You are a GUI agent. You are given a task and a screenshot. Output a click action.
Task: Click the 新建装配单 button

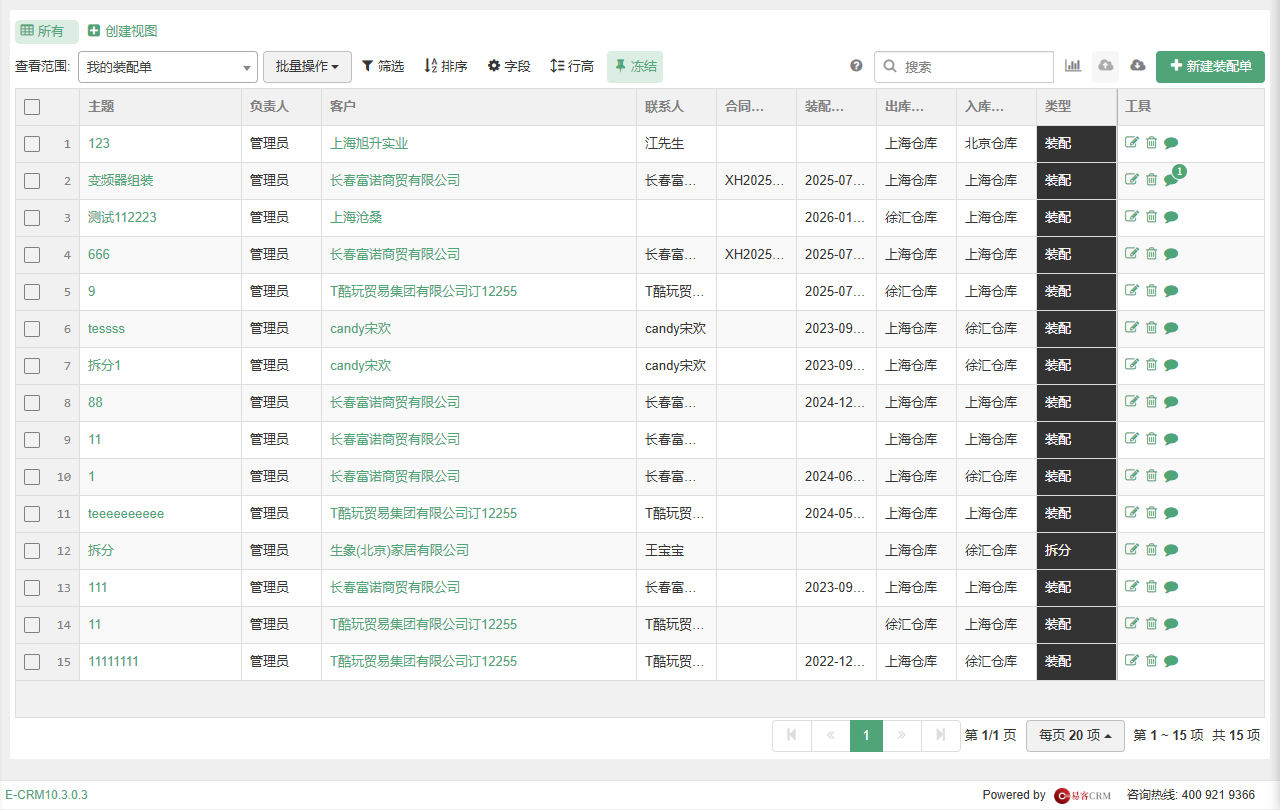point(1210,66)
